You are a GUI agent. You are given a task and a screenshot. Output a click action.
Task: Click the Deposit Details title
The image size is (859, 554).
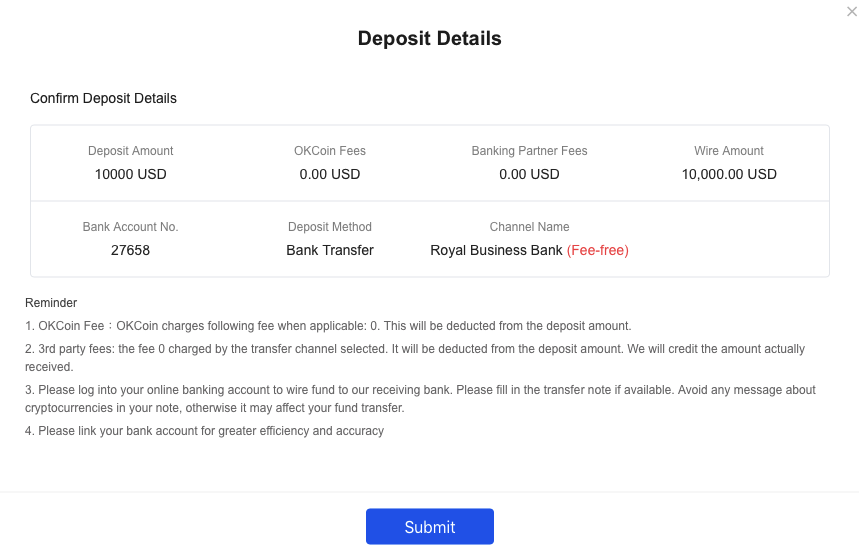tap(430, 38)
